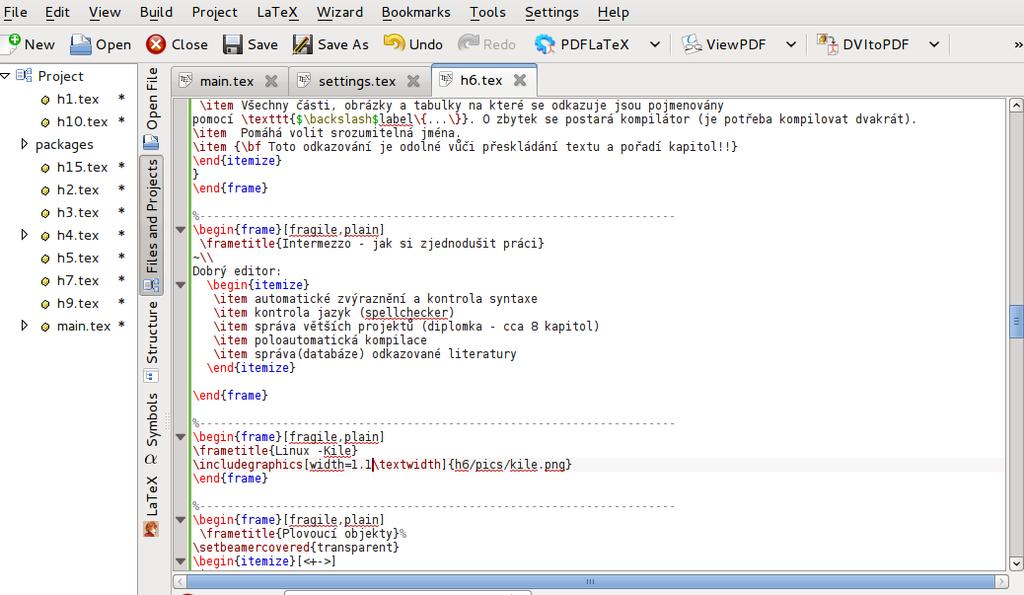This screenshot has height=595, width=1024.
Task: Select h10.tex in project tree
Action: (x=82, y=121)
